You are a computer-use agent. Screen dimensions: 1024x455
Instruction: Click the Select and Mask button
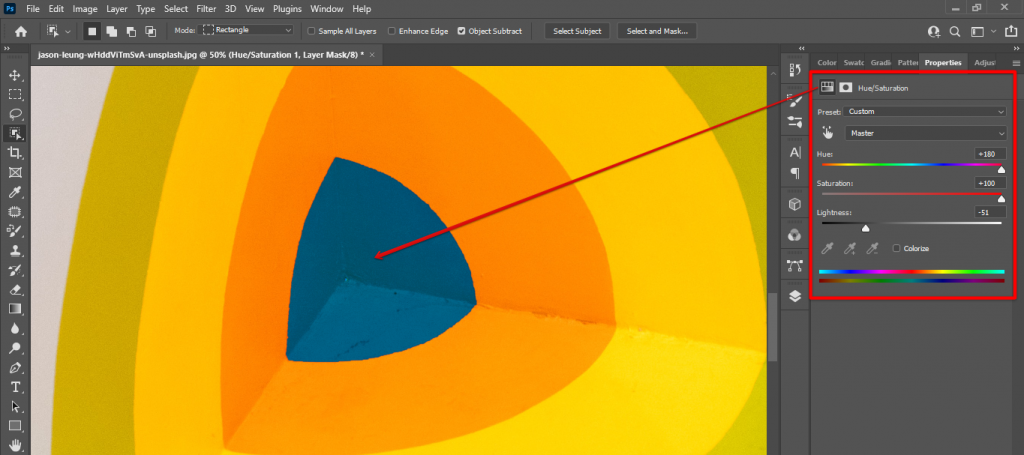657,31
